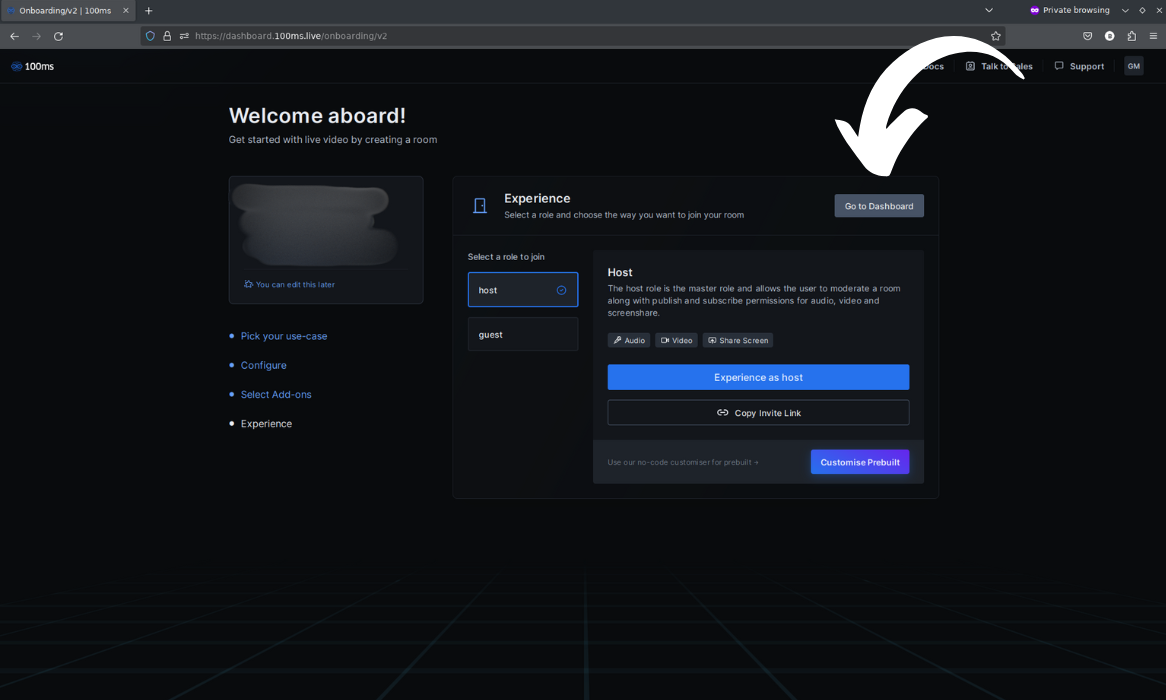
Task: Click the no-code customiser for prebuilt text
Action: (x=683, y=462)
